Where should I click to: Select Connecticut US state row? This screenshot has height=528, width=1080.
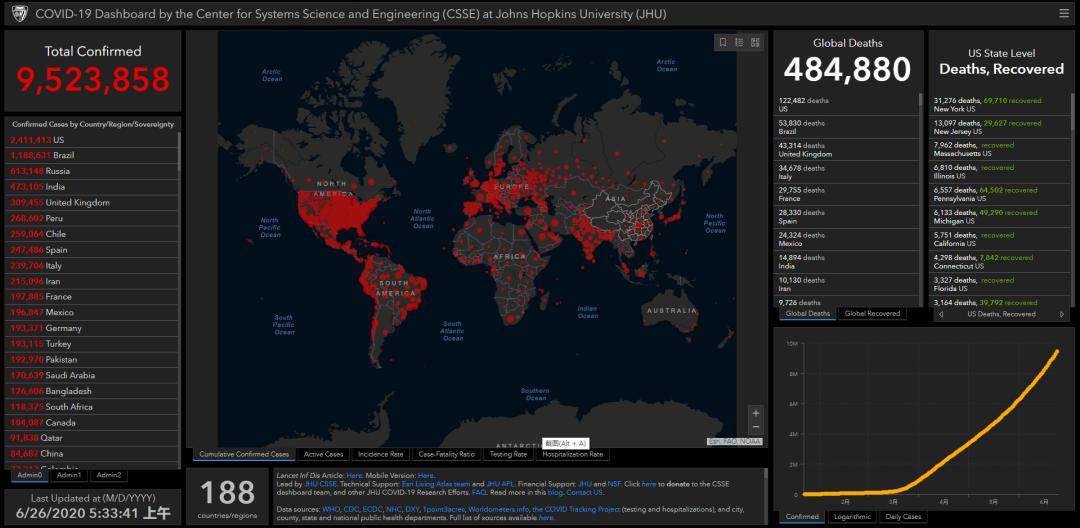[x=1000, y=262]
